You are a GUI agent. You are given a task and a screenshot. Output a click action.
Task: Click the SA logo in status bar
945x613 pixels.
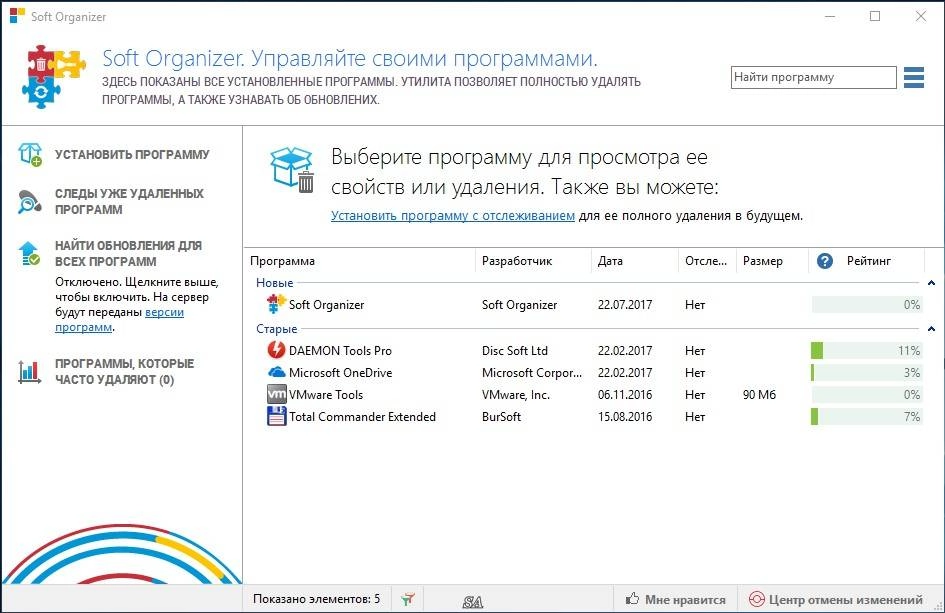tap(472, 601)
